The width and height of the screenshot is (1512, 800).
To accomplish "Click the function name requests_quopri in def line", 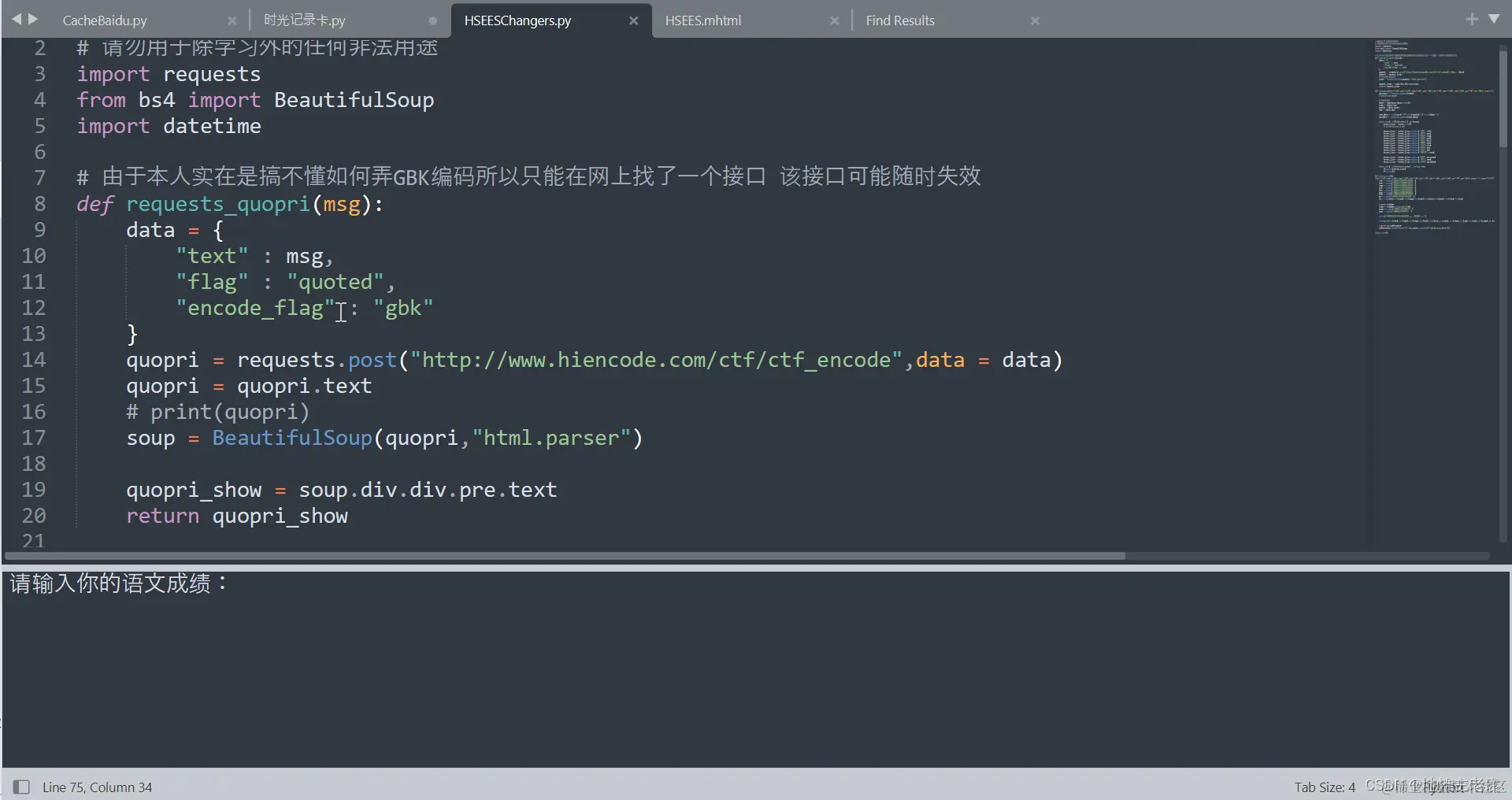I will click(x=218, y=204).
